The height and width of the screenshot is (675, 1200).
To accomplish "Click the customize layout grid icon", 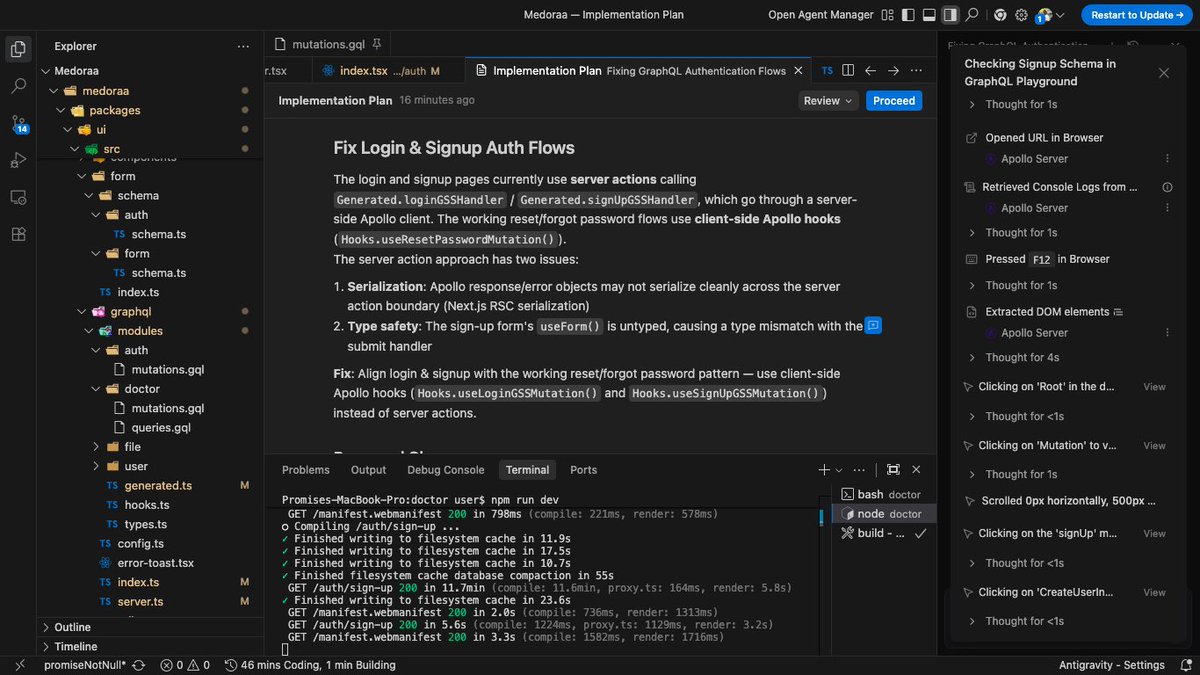I will click(x=887, y=15).
